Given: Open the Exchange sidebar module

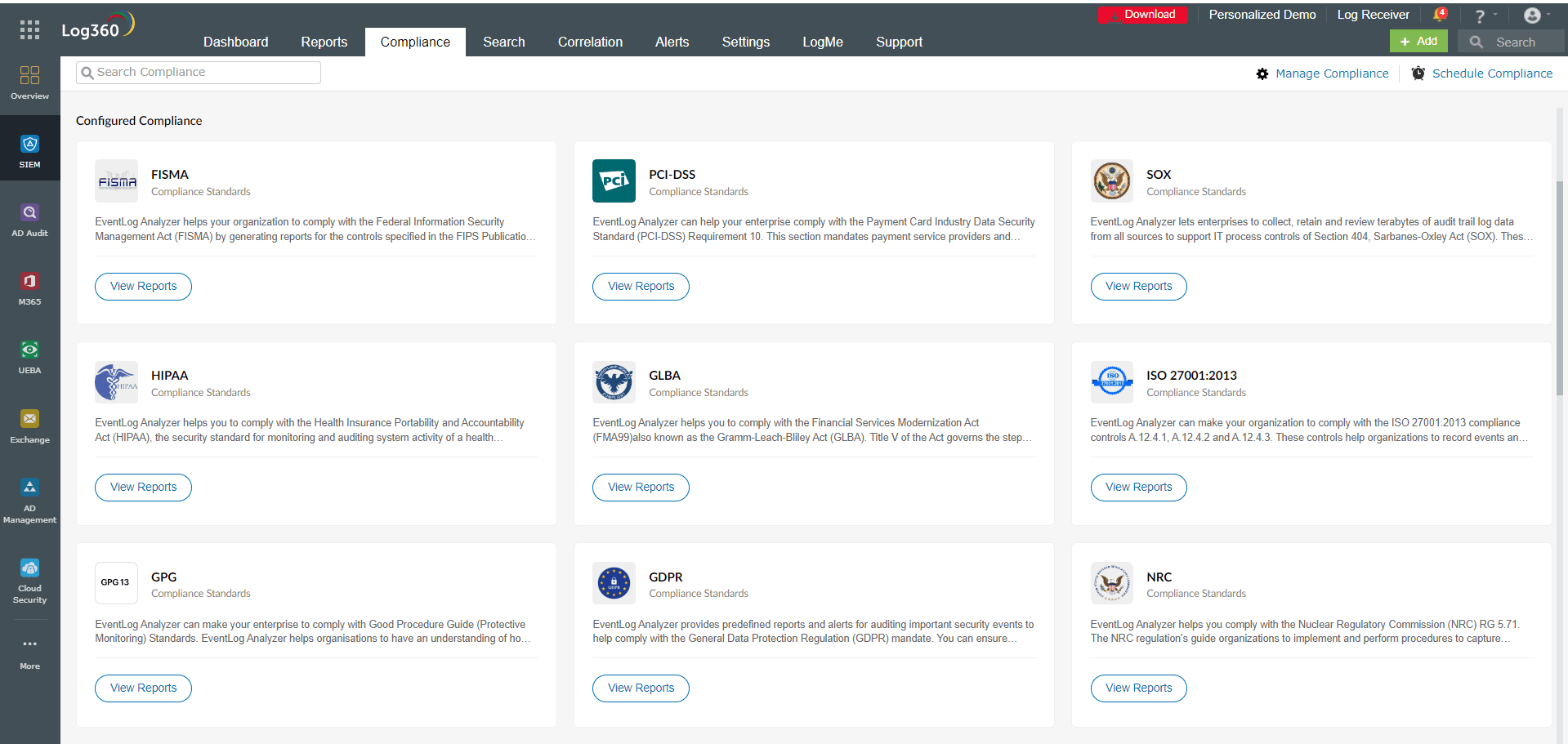Looking at the screenshot, I should coord(29,427).
